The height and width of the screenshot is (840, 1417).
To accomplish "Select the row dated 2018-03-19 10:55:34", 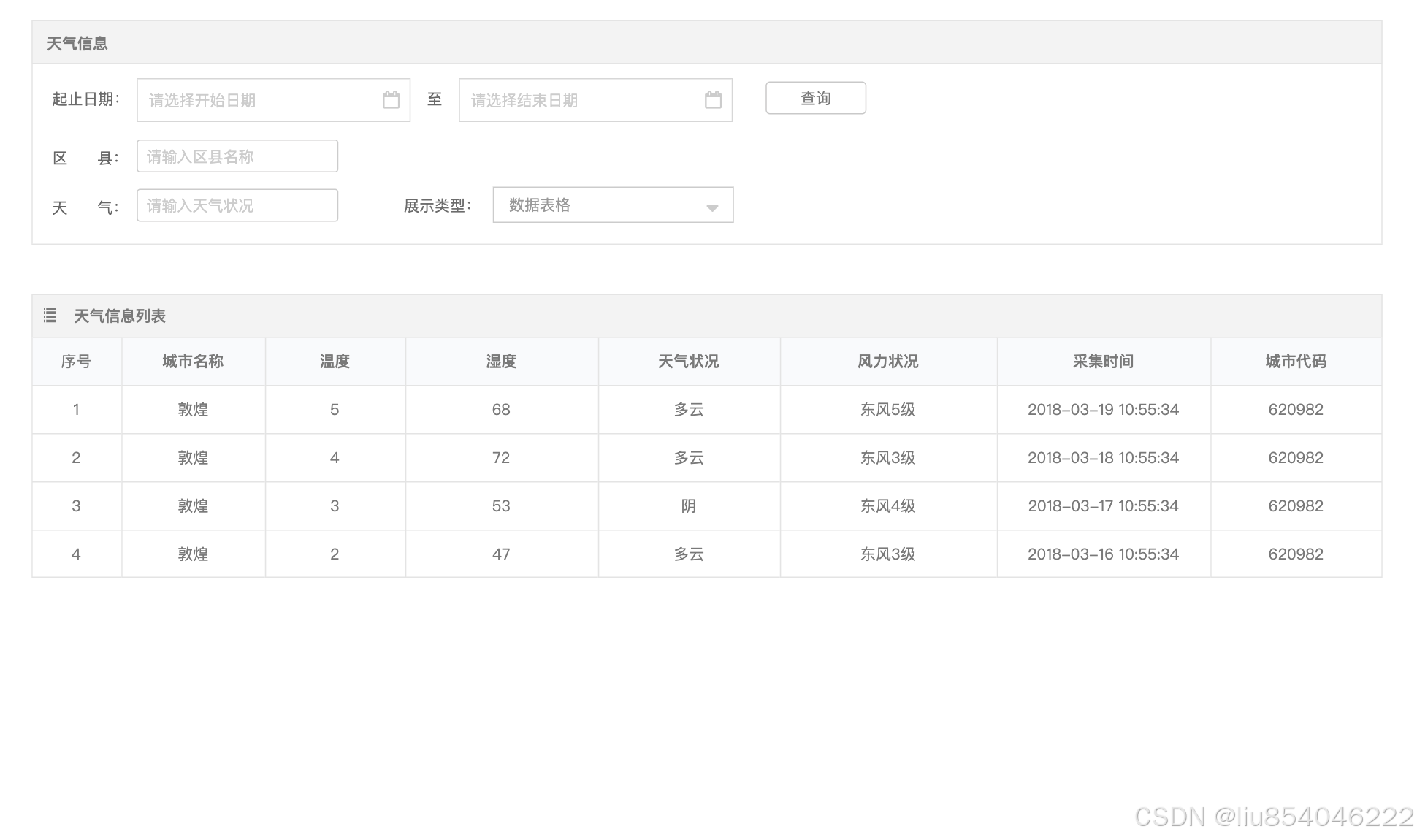I will coord(1103,410).
